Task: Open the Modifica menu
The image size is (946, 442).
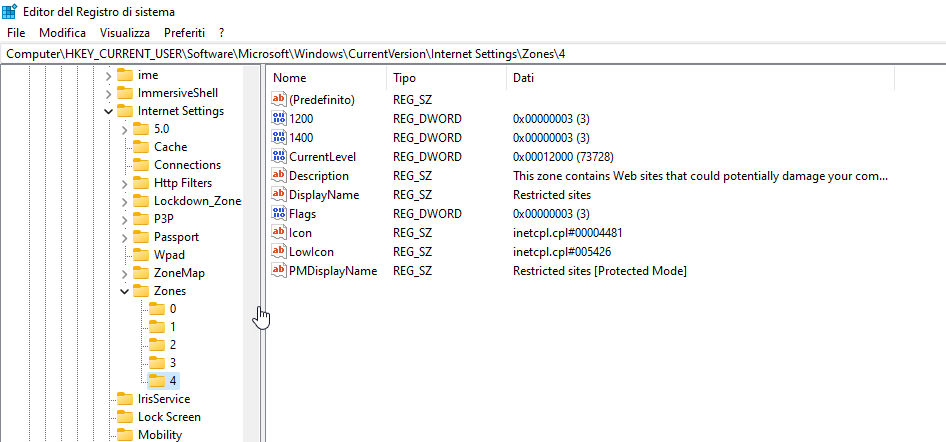Action: tap(63, 33)
